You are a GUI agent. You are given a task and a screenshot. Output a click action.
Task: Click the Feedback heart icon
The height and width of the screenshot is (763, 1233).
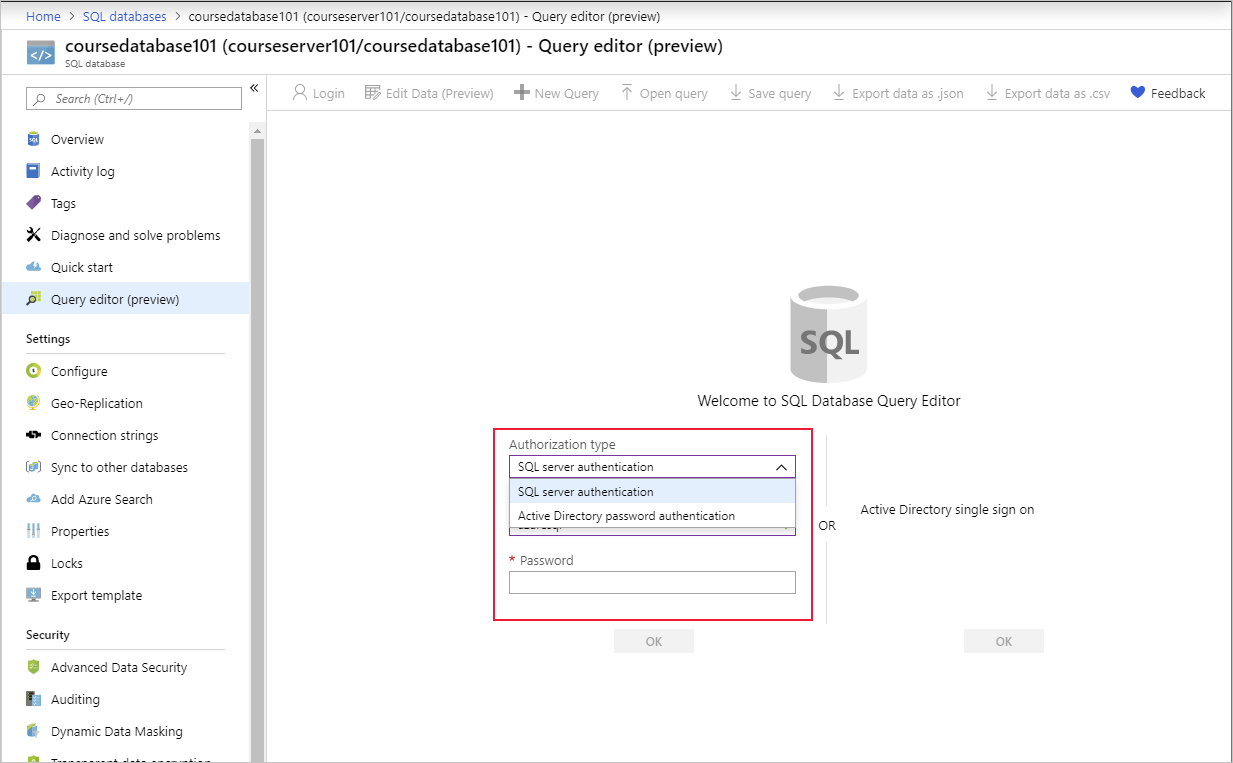point(1138,92)
